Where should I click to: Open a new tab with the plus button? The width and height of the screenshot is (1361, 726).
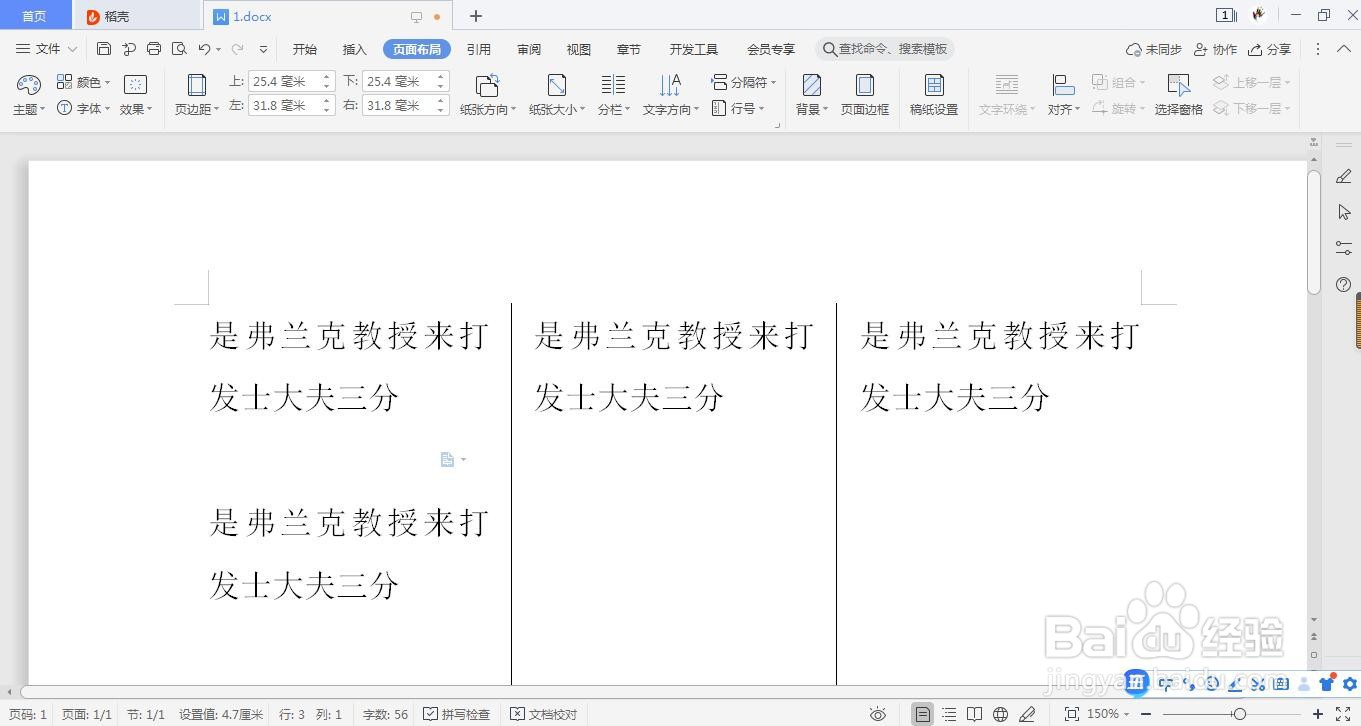(x=476, y=16)
